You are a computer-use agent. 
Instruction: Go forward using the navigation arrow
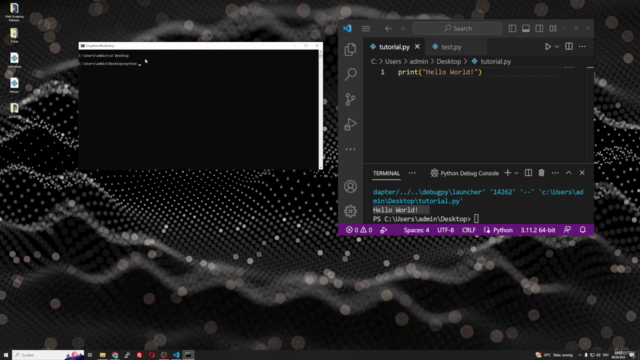click(x=402, y=29)
